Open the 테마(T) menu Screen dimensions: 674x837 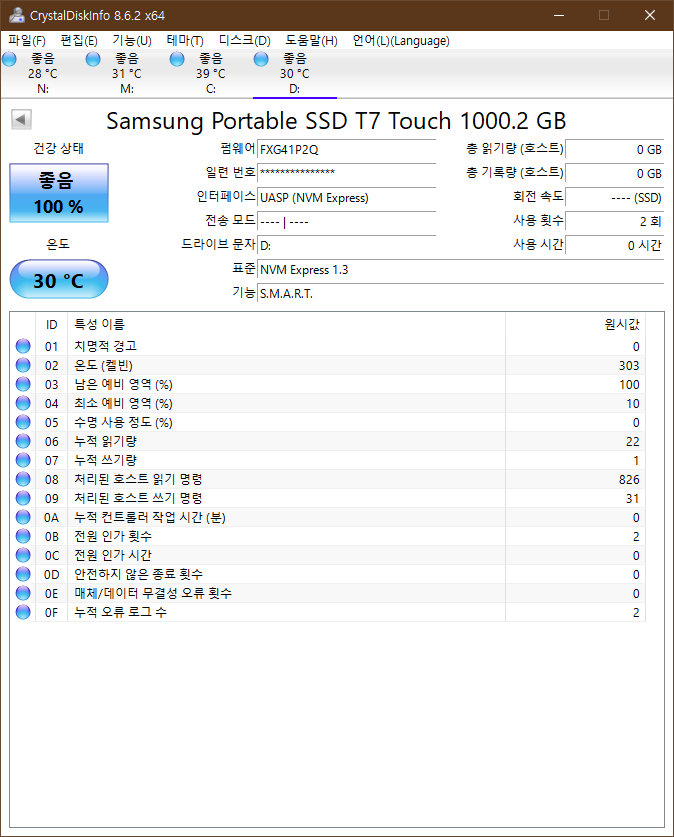[185, 41]
